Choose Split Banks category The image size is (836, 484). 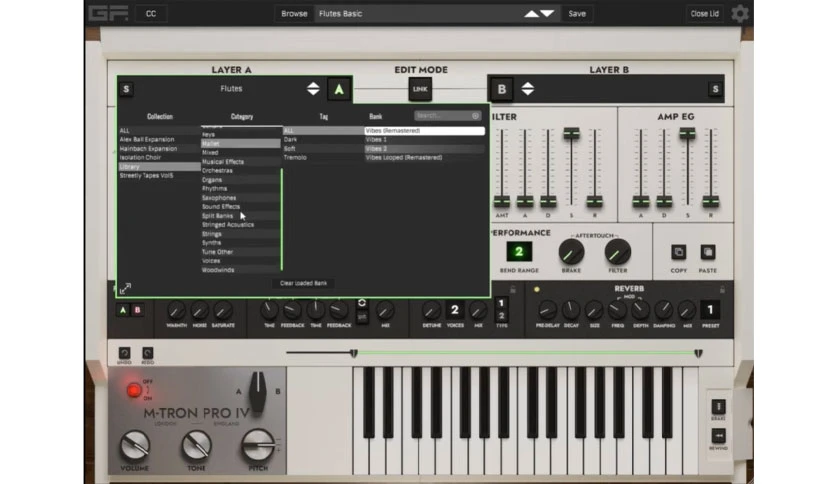pos(240,216)
